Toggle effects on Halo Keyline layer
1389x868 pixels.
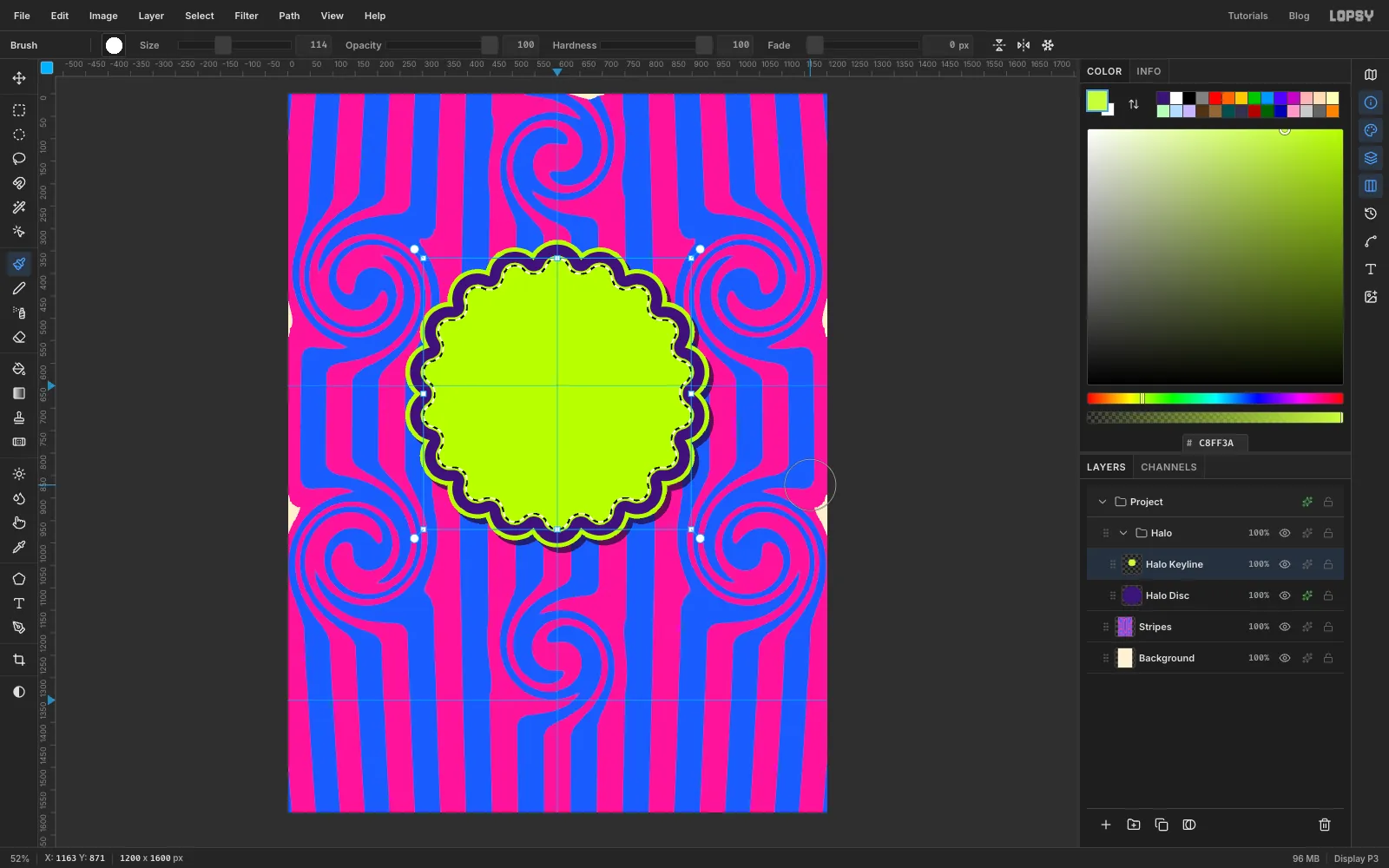[x=1307, y=564]
